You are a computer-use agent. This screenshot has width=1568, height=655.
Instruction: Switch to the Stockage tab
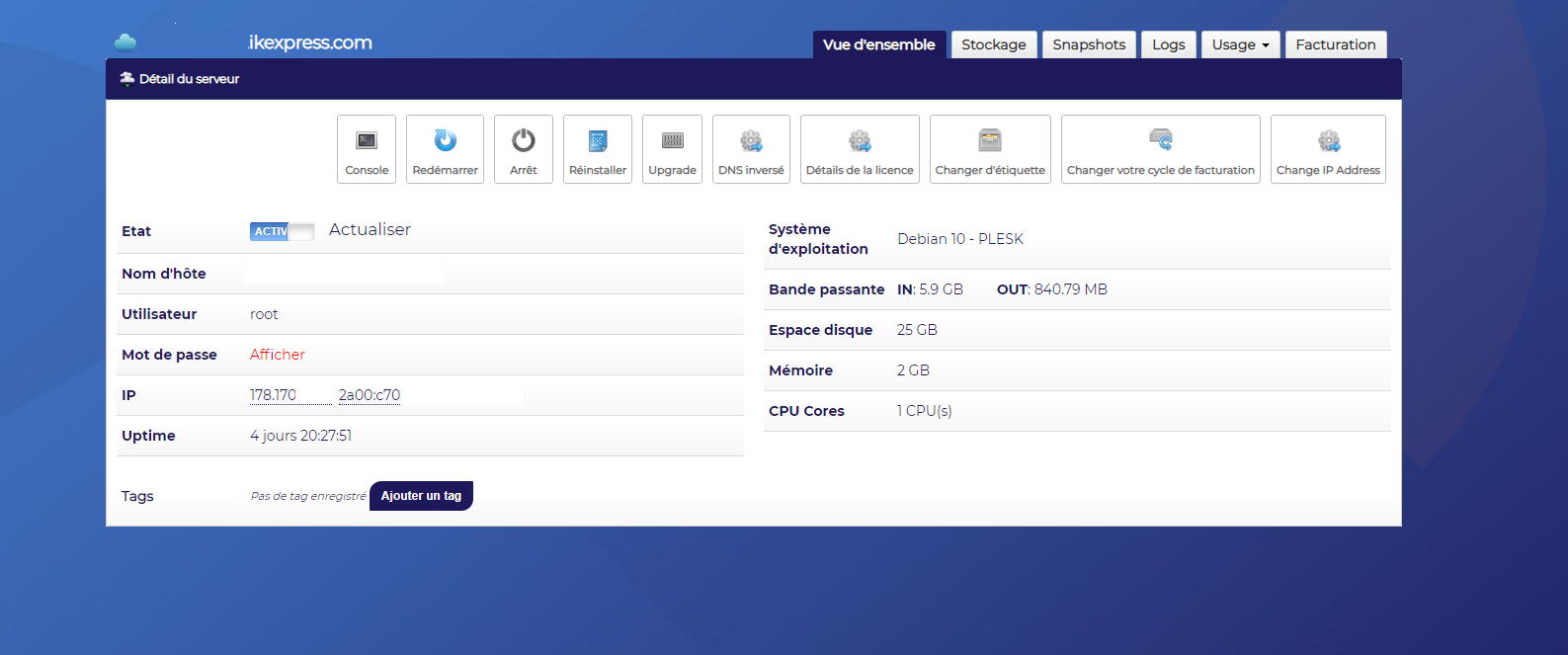coord(994,44)
